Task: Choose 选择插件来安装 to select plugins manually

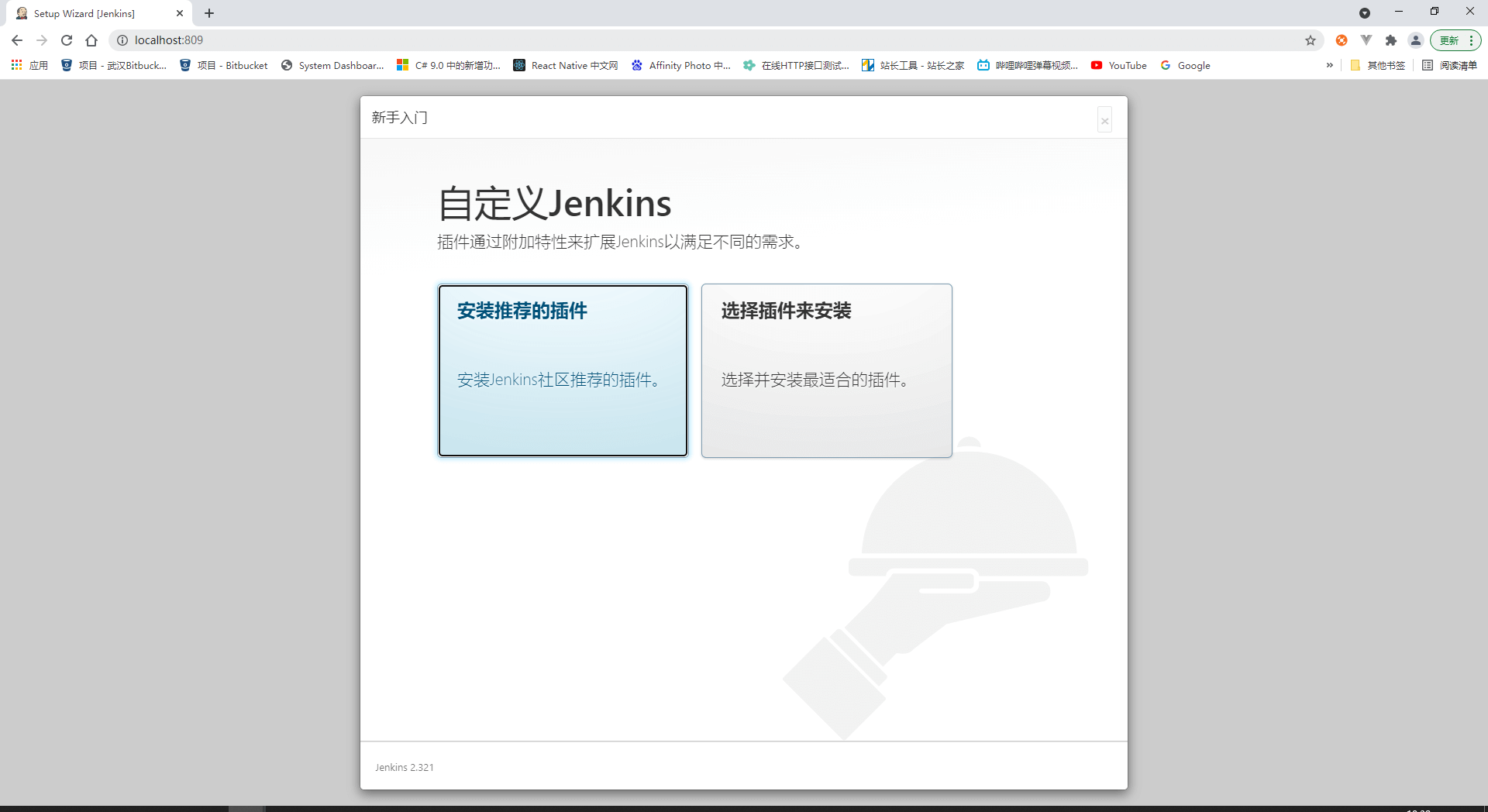Action: click(x=826, y=370)
